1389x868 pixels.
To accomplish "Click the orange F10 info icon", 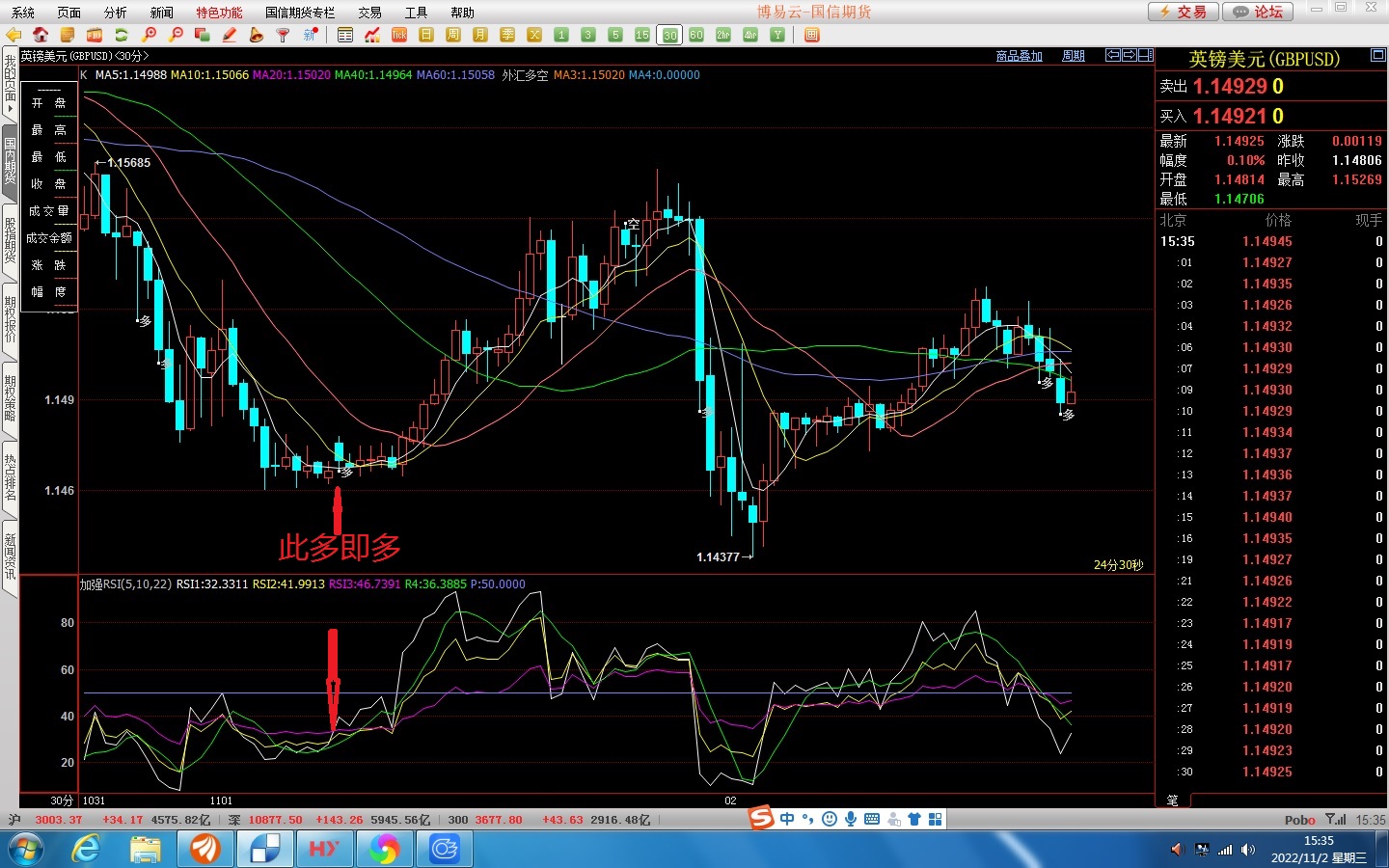I will (x=95, y=35).
